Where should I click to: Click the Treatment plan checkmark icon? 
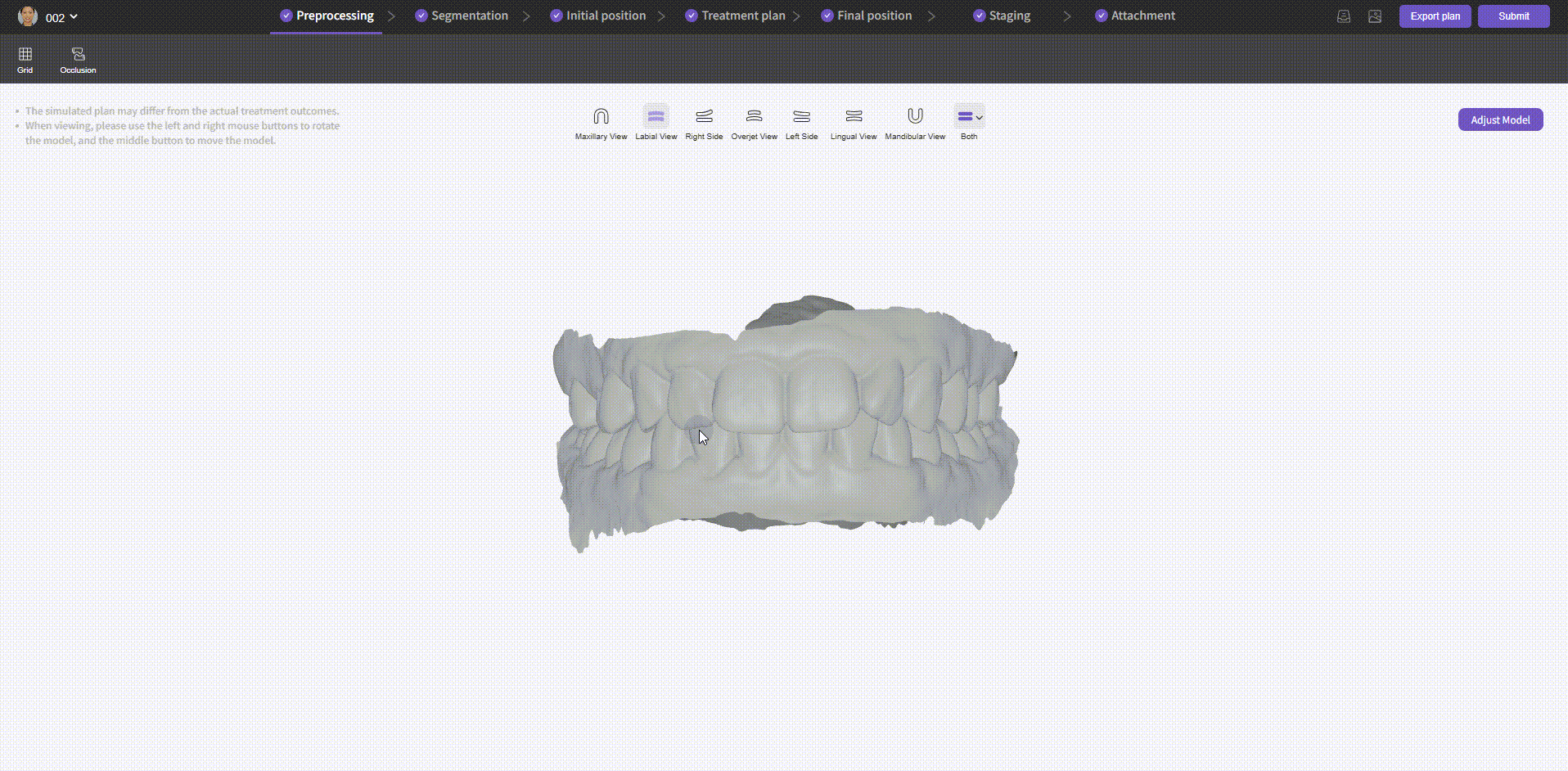coord(691,16)
